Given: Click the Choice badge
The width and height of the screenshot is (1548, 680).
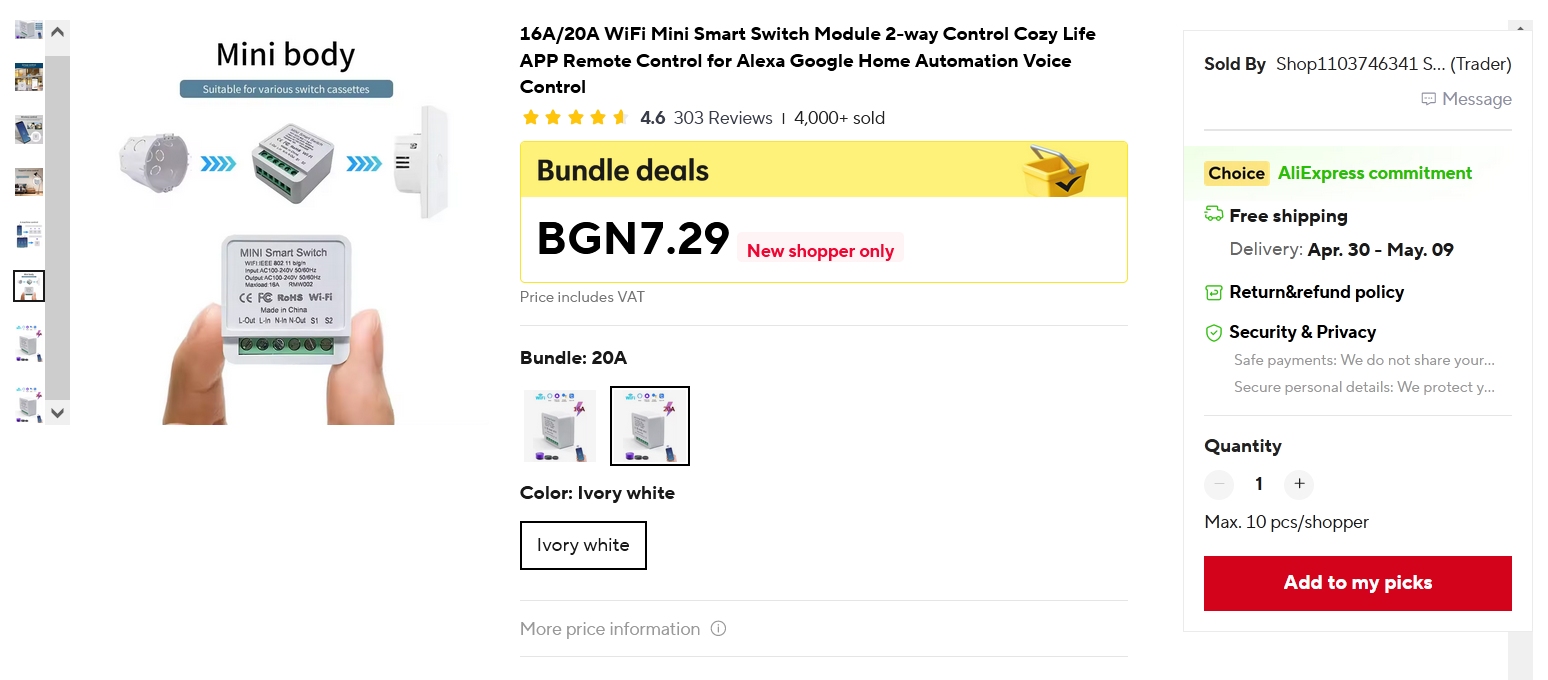Looking at the screenshot, I should point(1236,173).
